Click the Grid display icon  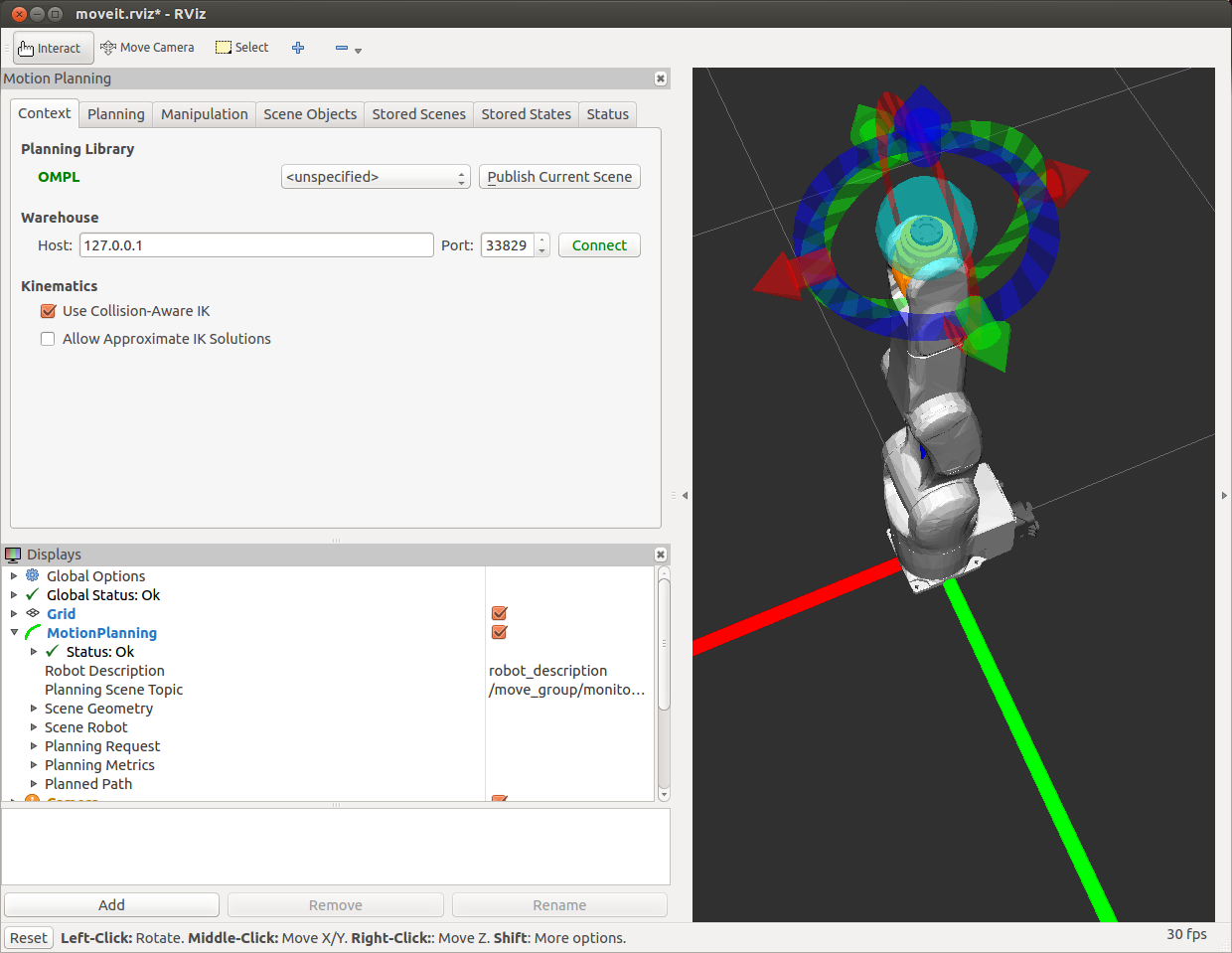(33, 614)
